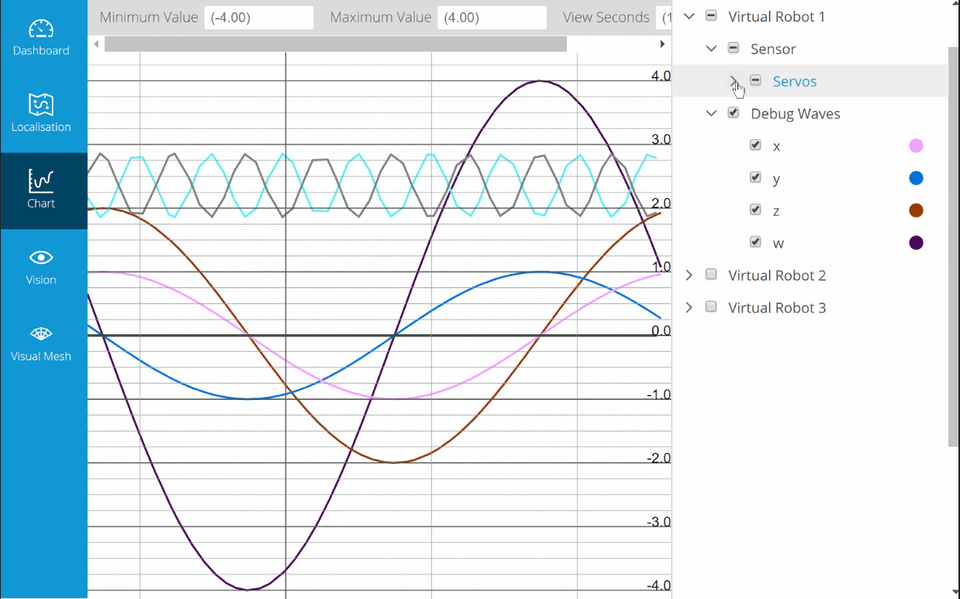Screen dimensions: 960x599
Task: Disable the y wave plot
Action: pyautogui.click(x=756, y=177)
